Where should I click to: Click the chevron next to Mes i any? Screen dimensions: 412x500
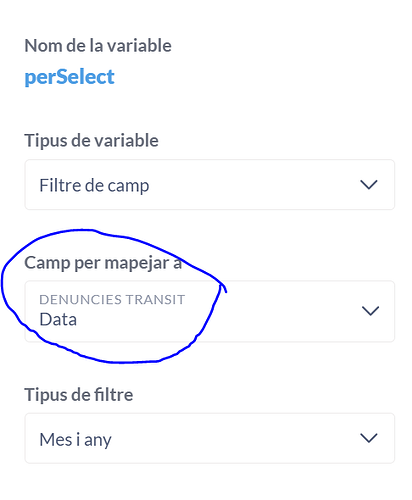point(369,438)
